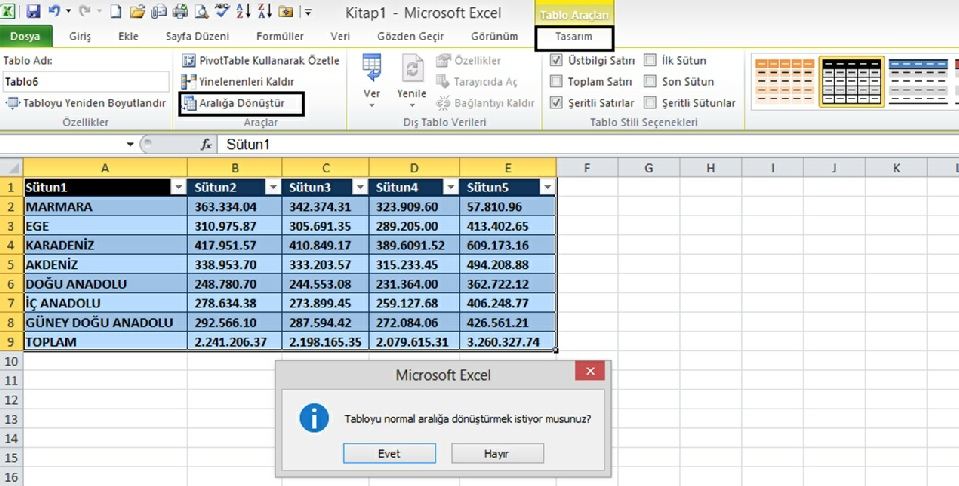959x486 pixels.
Task: Sort descending with Z-A icon
Action: (264, 11)
